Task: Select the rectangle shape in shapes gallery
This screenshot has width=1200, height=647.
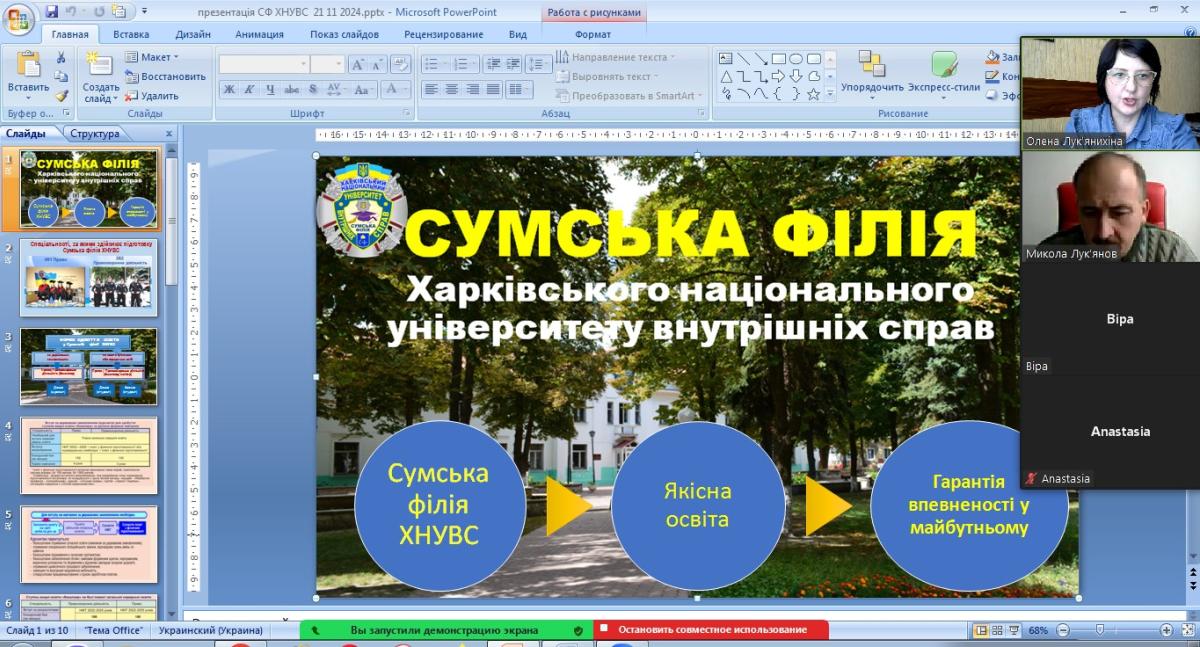Action: [778, 58]
